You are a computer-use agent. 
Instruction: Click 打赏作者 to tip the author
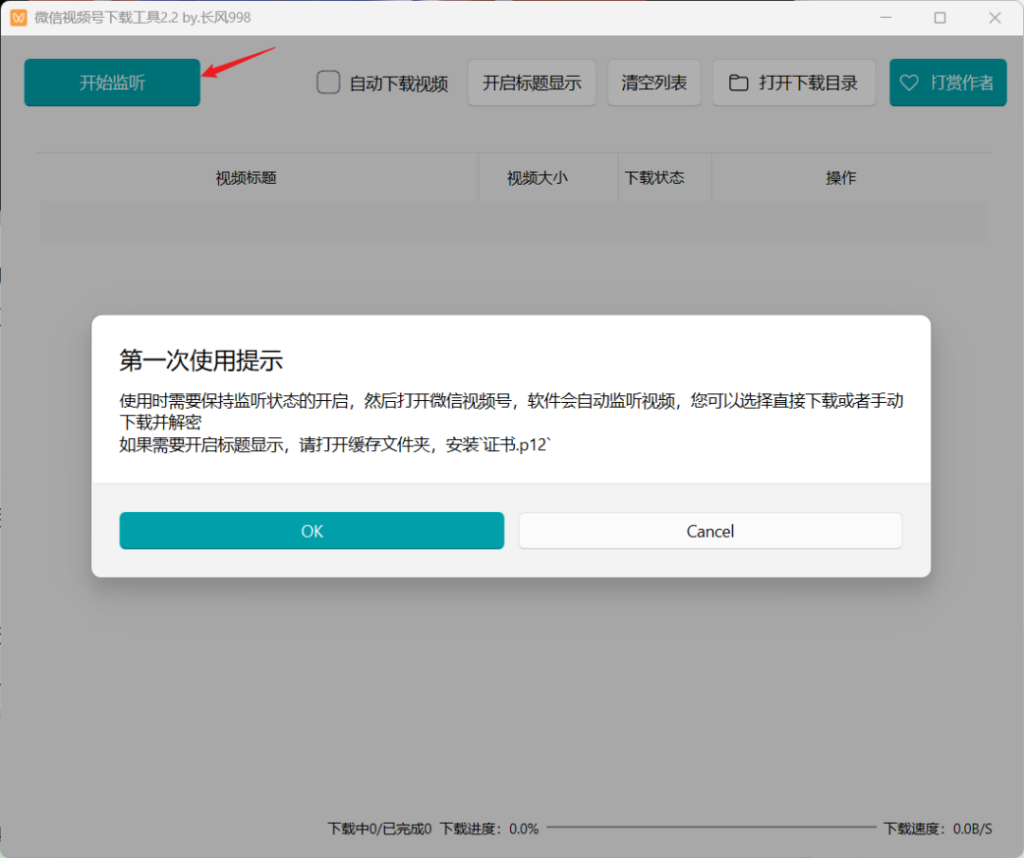[x=947, y=83]
